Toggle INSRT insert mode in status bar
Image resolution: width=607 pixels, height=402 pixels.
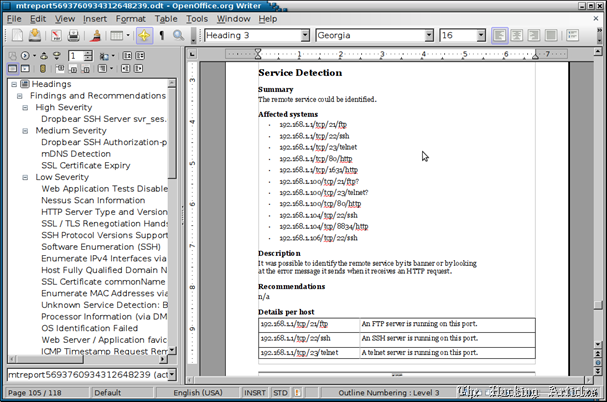click(x=254, y=392)
